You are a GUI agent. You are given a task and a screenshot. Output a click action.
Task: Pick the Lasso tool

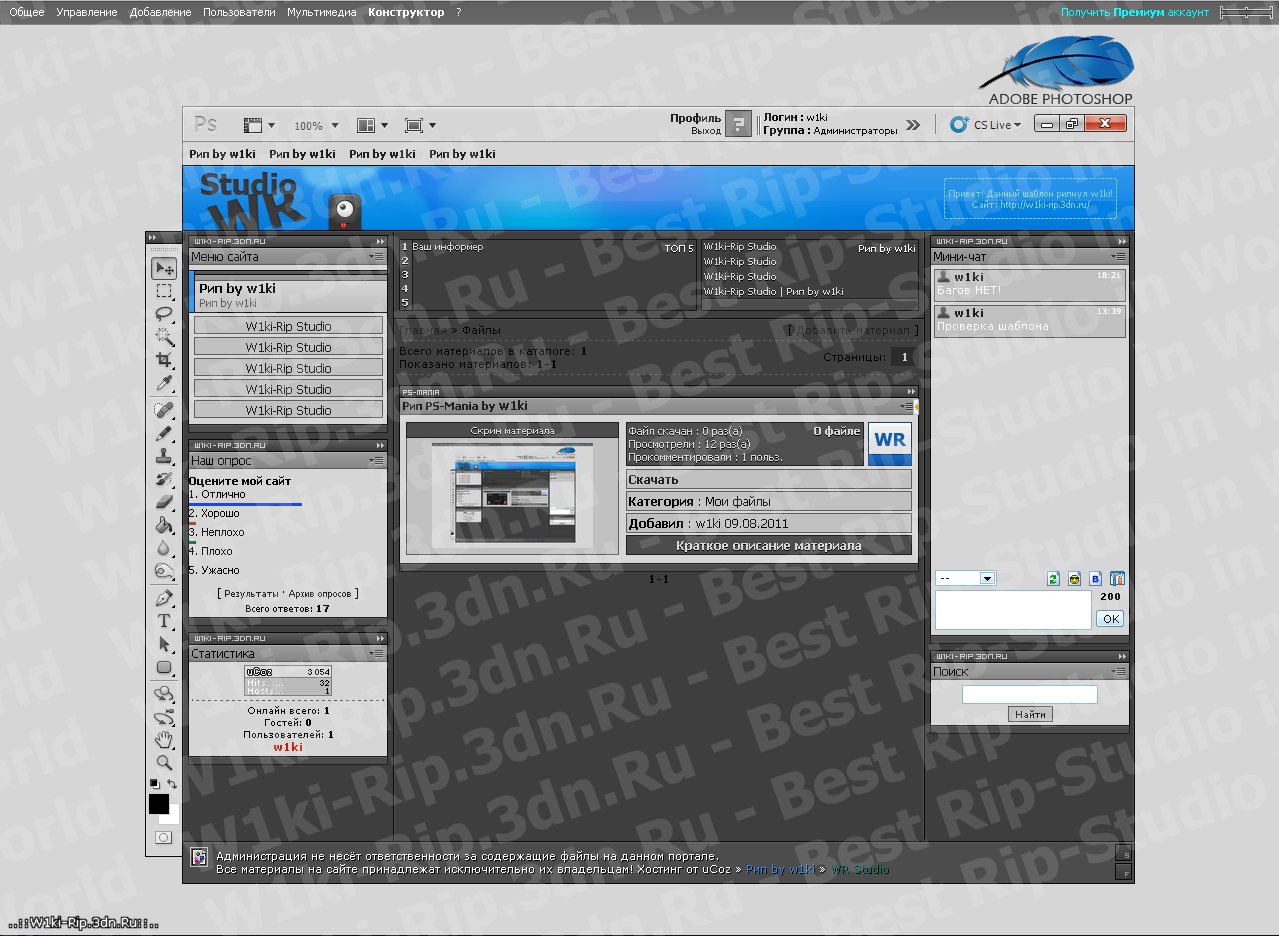click(x=164, y=314)
